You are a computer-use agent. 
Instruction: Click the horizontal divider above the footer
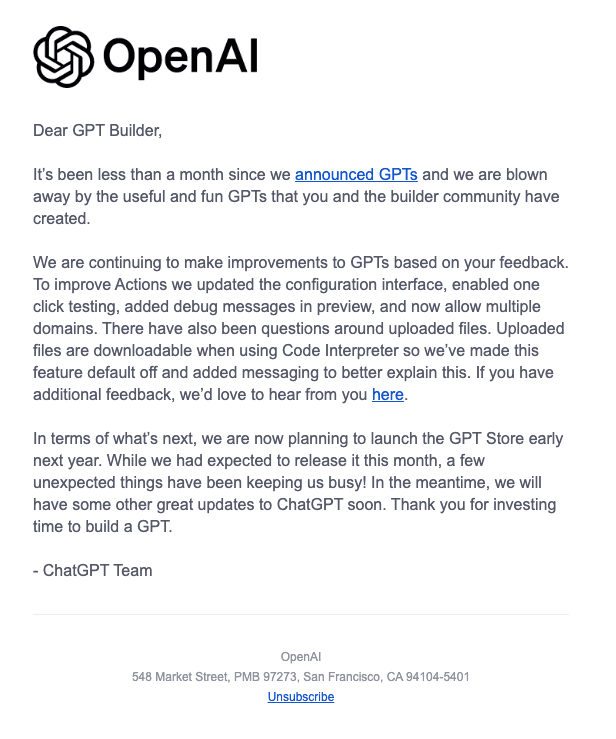(301, 614)
